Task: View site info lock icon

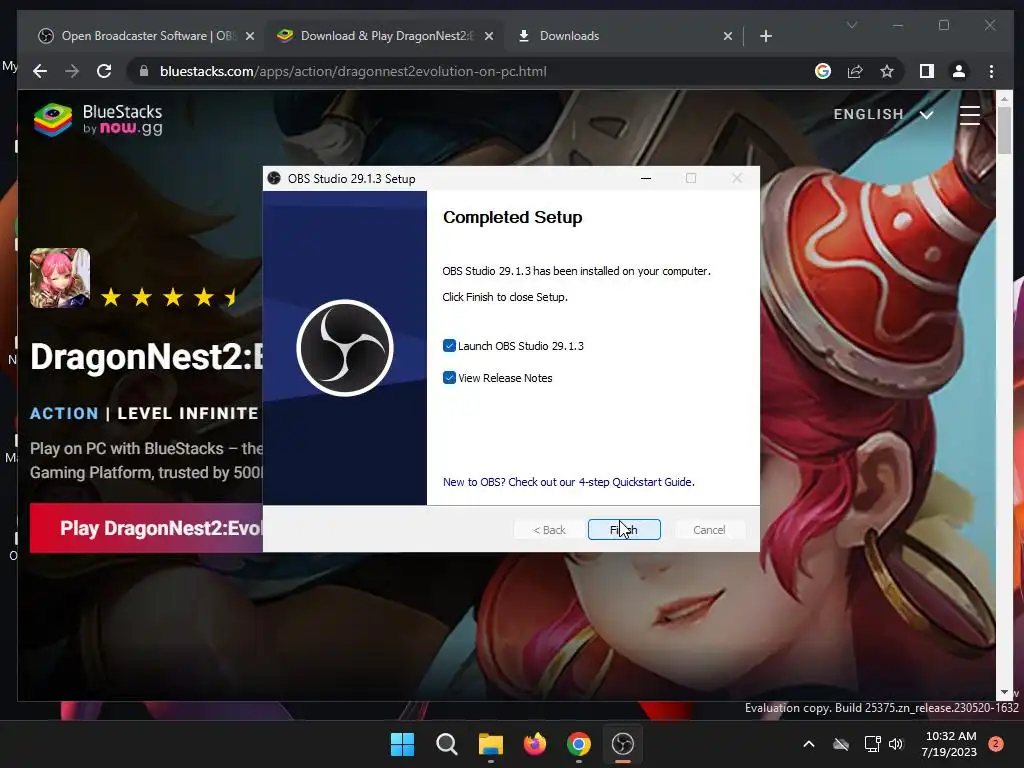Action: click(x=144, y=71)
